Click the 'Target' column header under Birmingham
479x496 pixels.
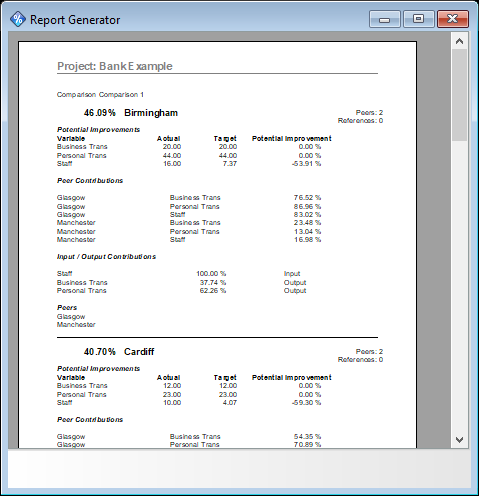click(225, 138)
